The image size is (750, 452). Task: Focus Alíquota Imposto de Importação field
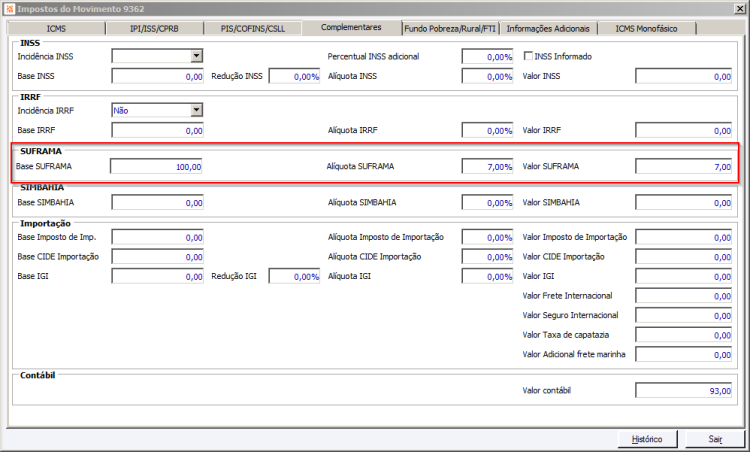pyautogui.click(x=487, y=237)
